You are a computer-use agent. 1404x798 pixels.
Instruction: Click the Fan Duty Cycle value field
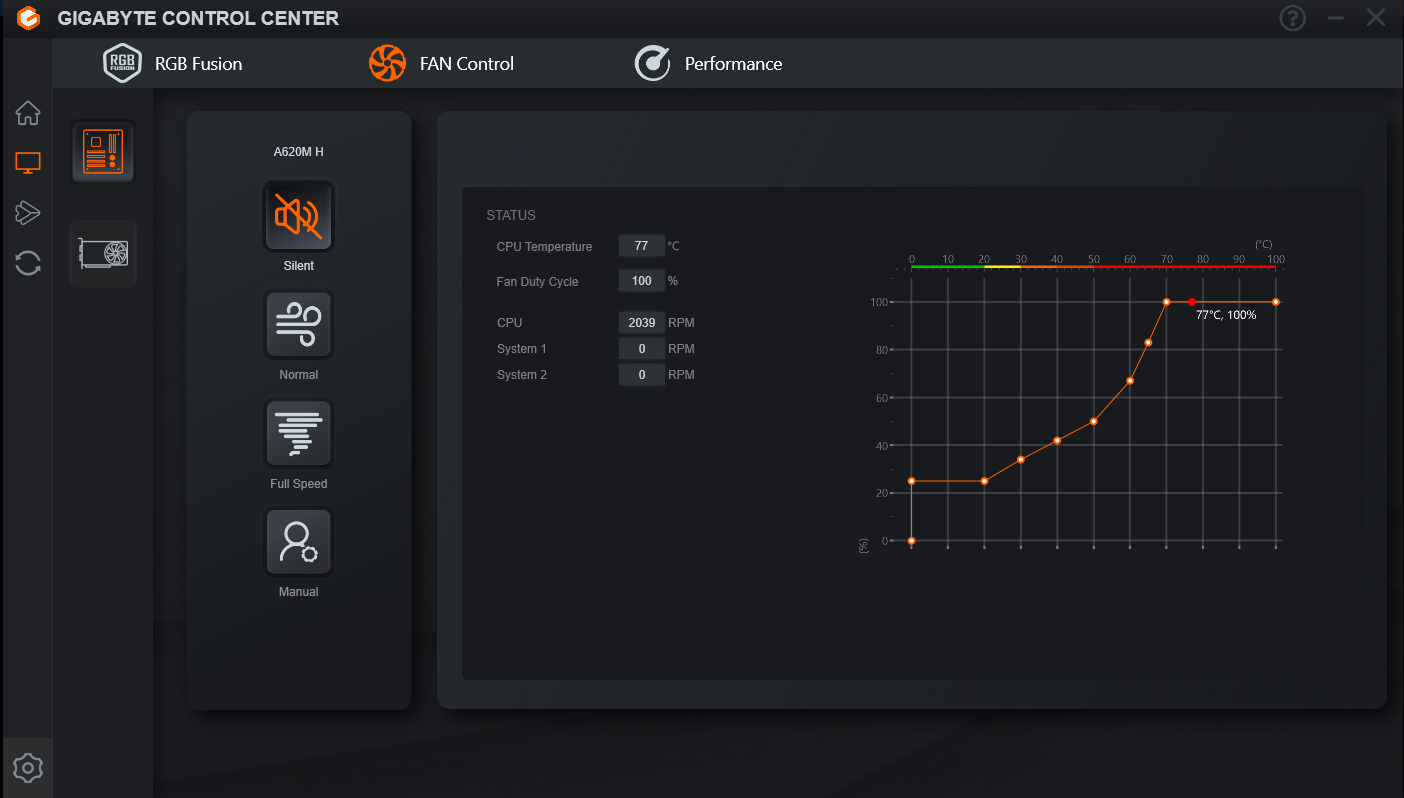click(641, 281)
